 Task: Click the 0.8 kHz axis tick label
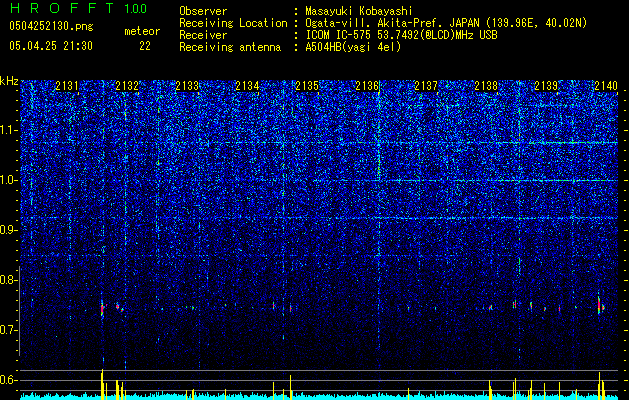pyautogui.click(x=9, y=280)
